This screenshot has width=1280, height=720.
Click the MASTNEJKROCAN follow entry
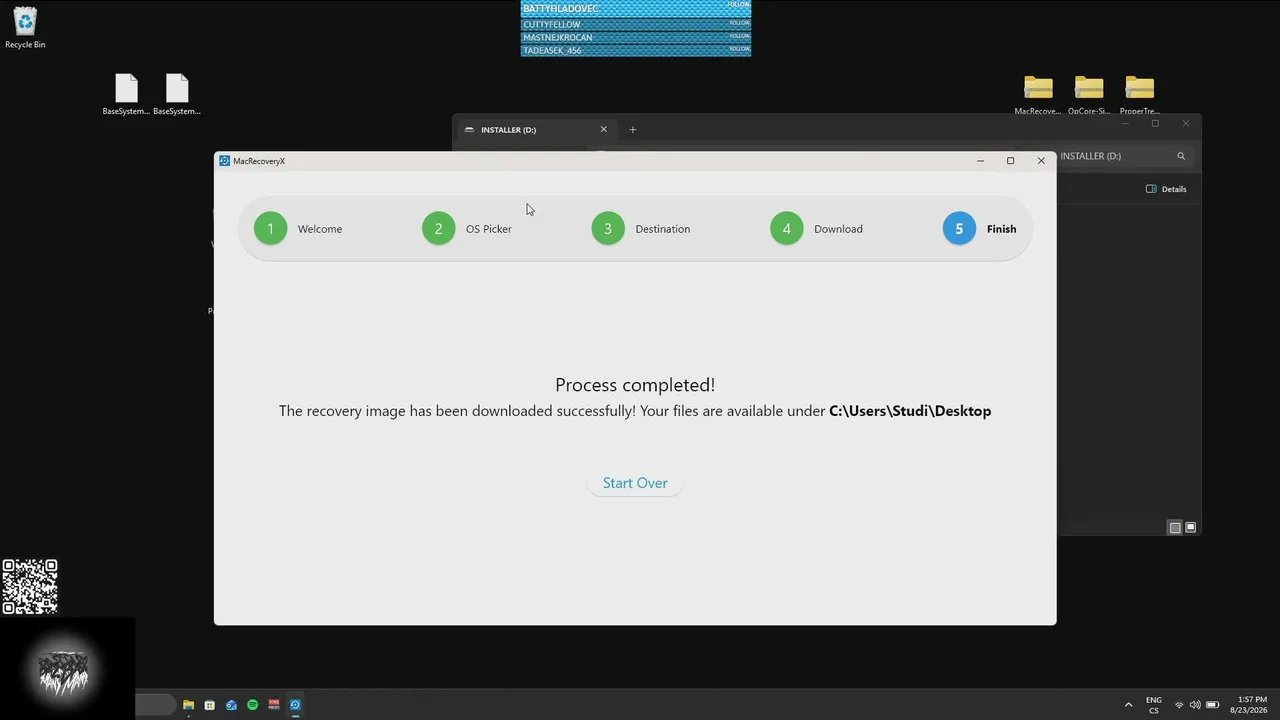tap(636, 37)
